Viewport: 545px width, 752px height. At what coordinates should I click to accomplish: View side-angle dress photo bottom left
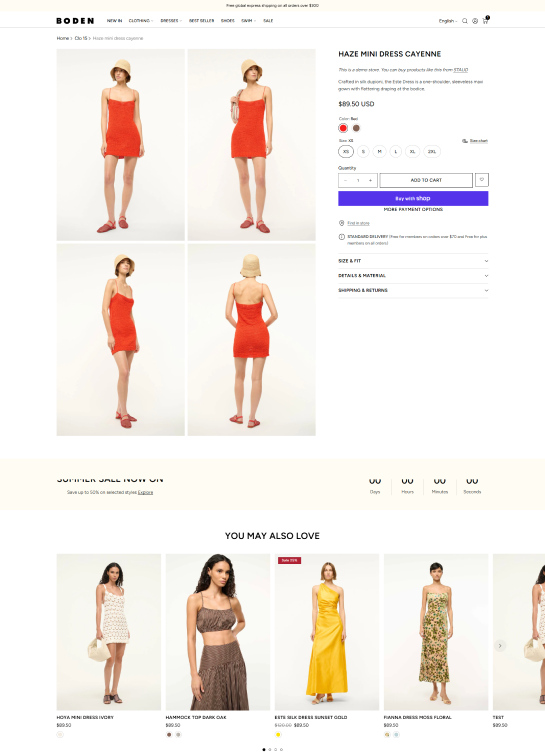[x=120, y=340]
